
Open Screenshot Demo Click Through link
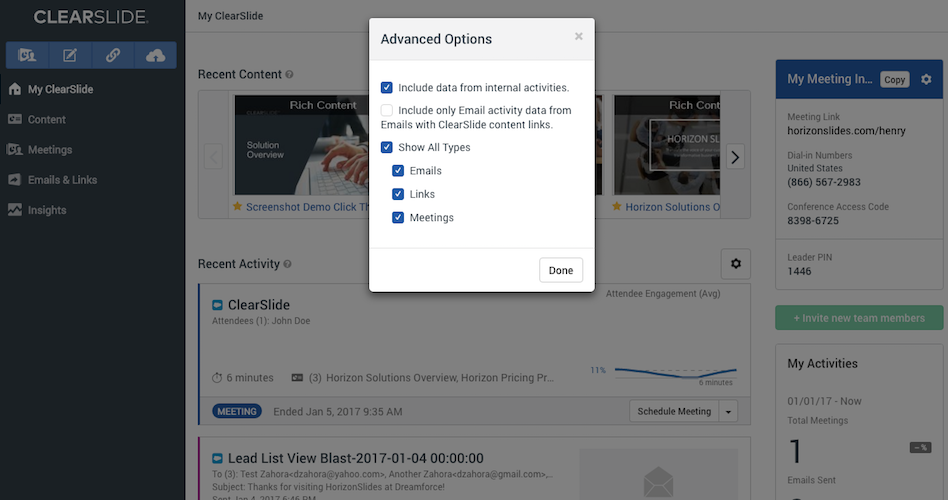pyautogui.click(x=307, y=207)
